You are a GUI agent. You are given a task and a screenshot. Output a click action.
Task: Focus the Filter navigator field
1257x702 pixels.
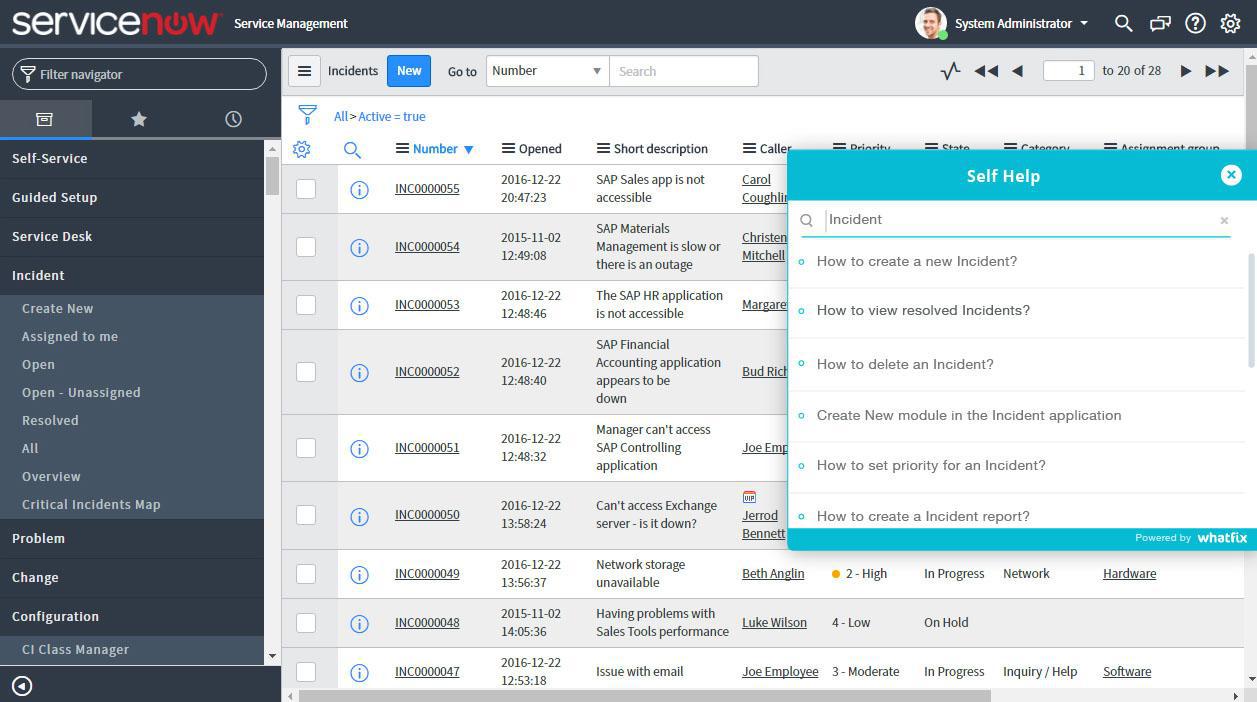[x=140, y=74]
